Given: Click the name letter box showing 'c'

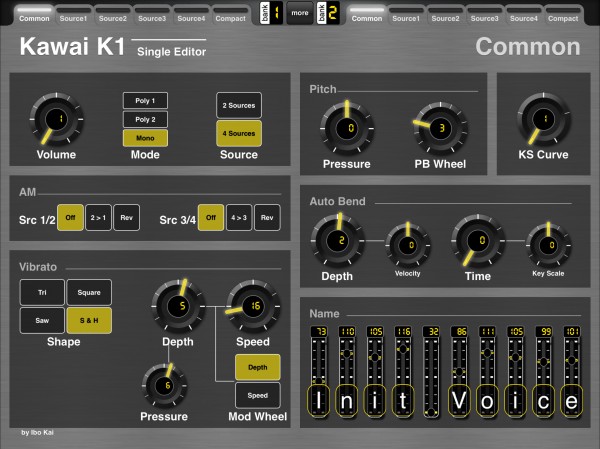Looking at the screenshot, I should click(x=544, y=401).
